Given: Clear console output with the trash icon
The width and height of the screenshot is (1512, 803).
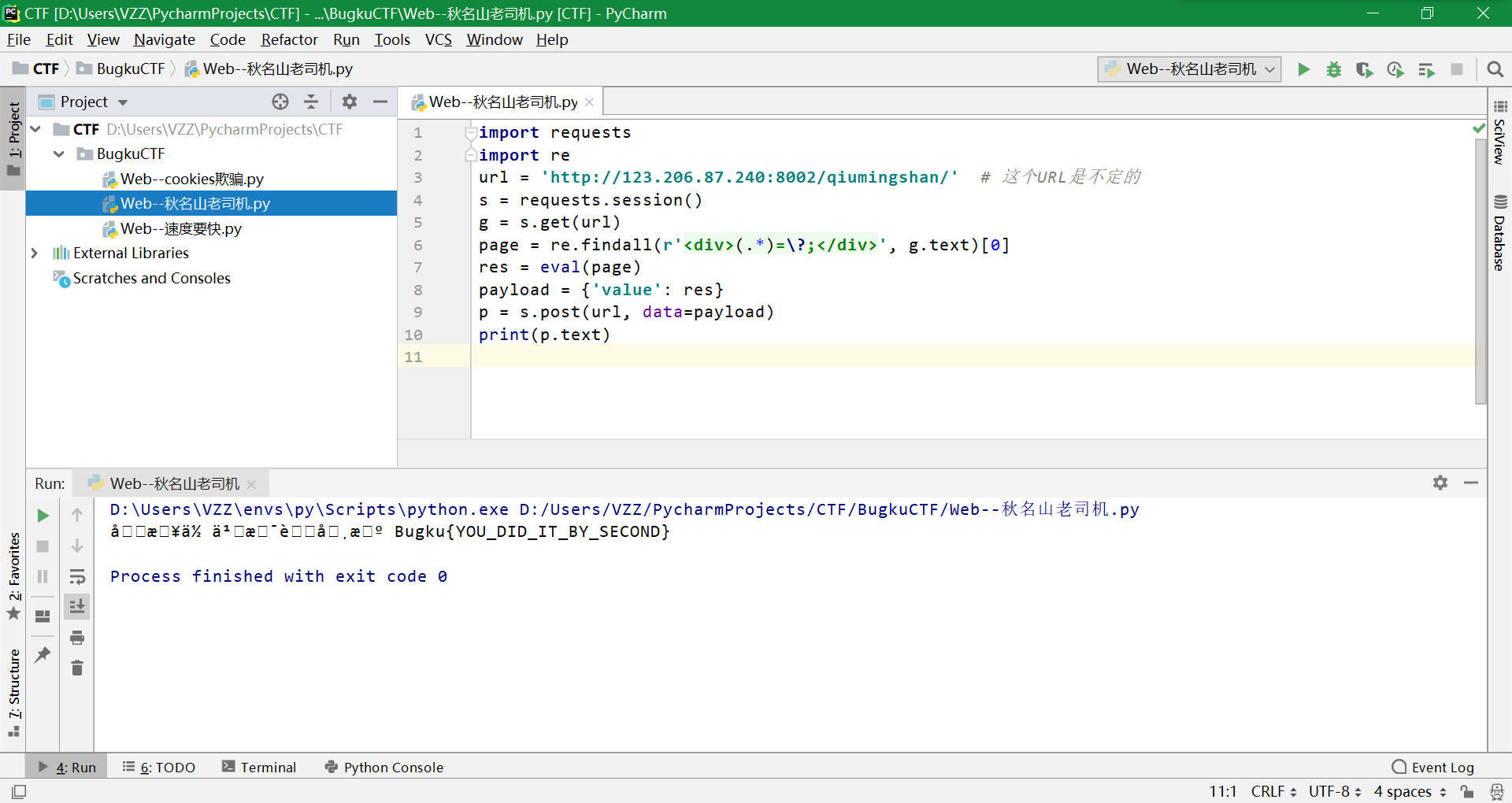Looking at the screenshot, I should (x=77, y=668).
